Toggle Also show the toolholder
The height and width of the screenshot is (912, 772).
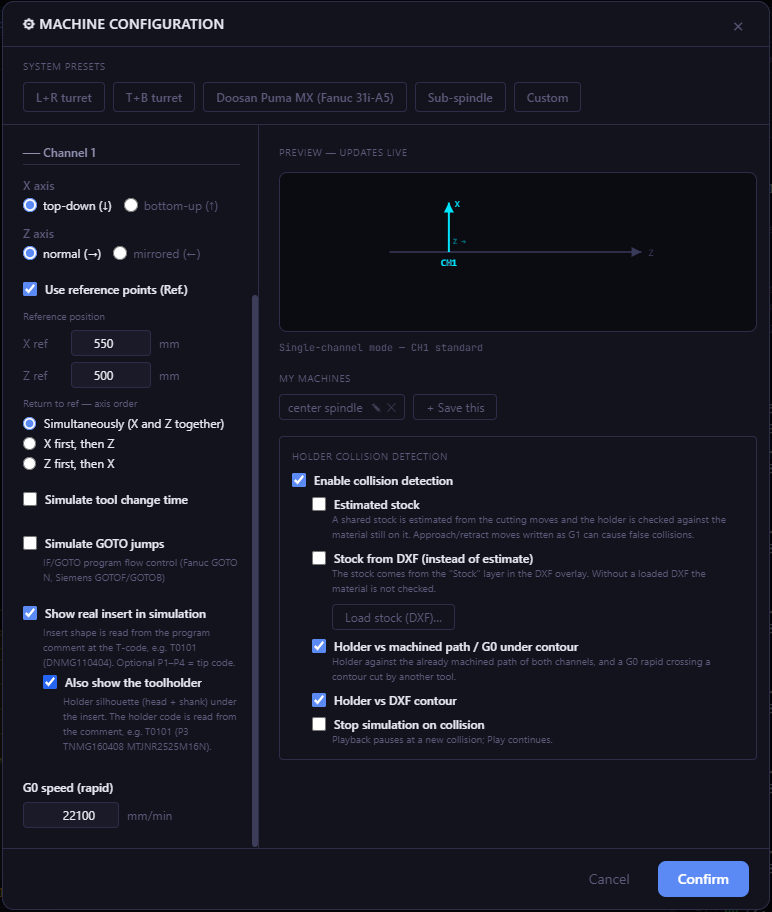[x=50, y=682]
